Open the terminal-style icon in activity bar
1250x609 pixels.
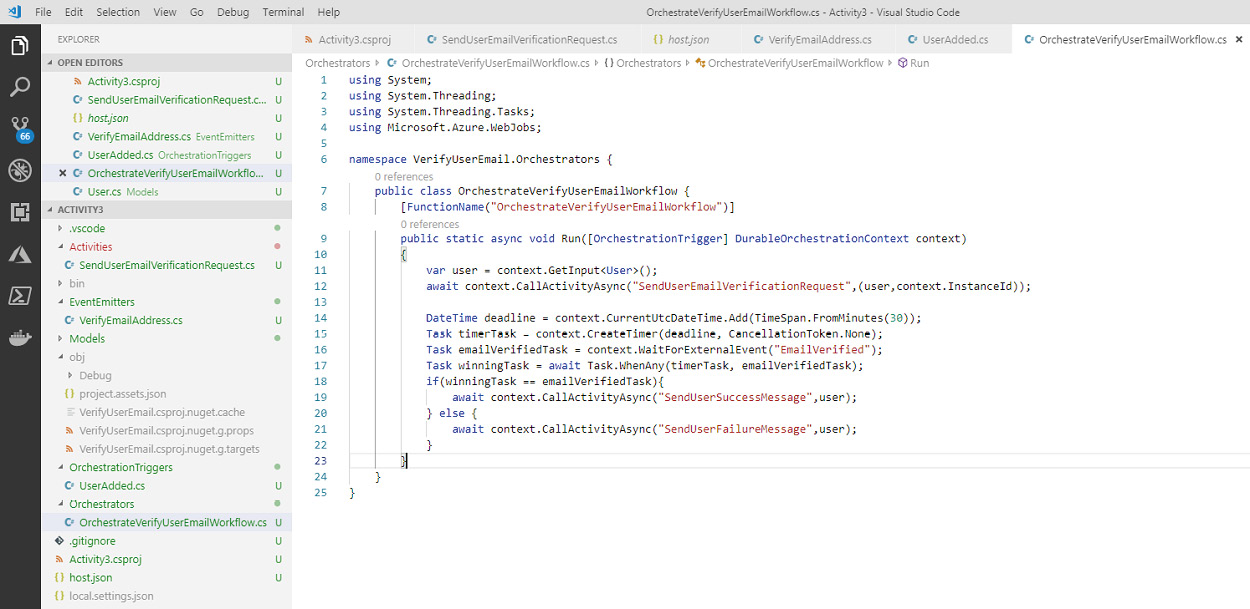(x=20, y=295)
